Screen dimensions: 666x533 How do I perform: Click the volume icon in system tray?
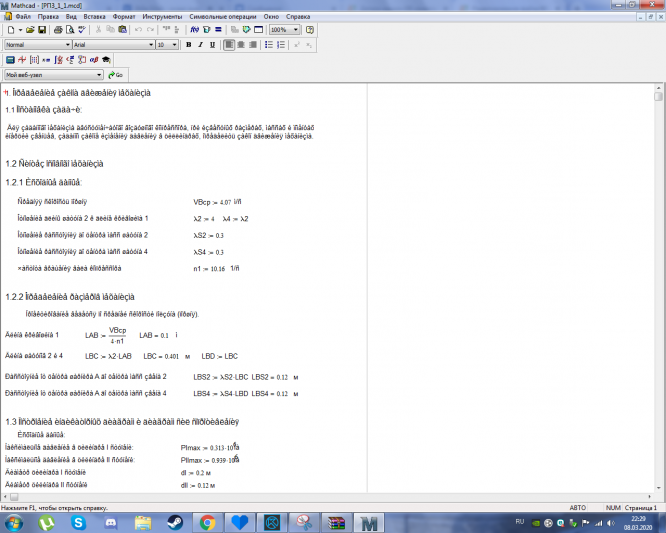tap(612, 523)
